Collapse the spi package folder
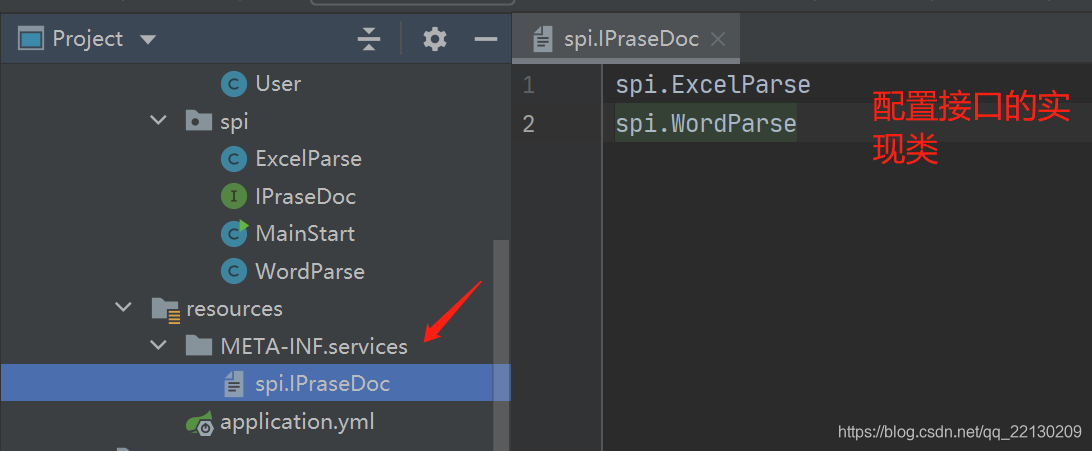Image resolution: width=1092 pixels, height=451 pixels. tap(159, 121)
